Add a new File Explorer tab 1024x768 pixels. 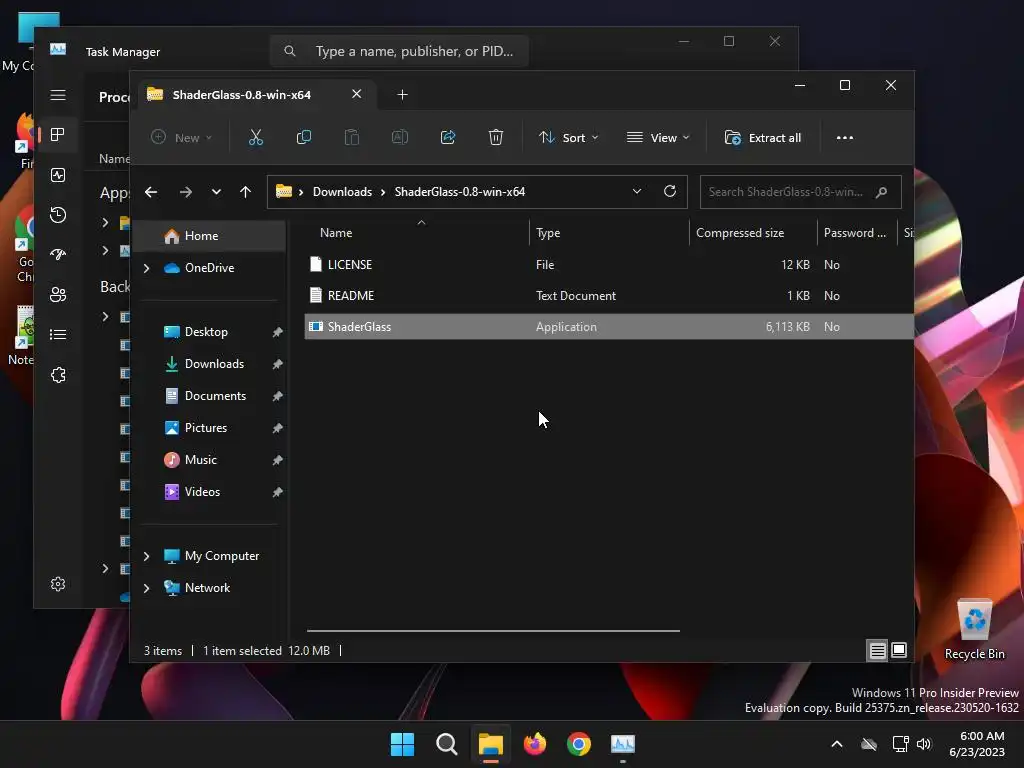402,95
